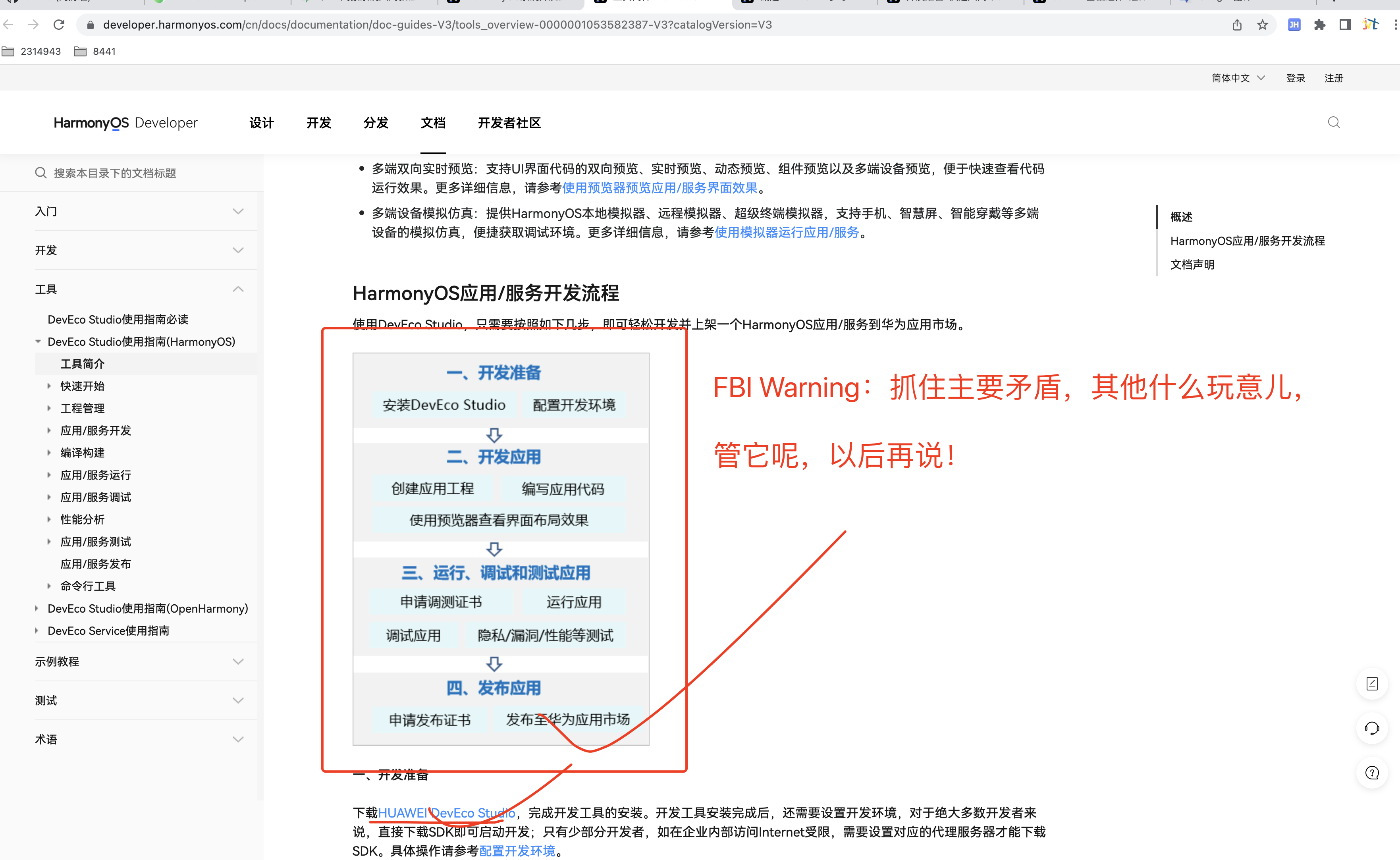Viewport: 1400px width, 860px height.
Task: Click the sidebar document title search field
Action: pos(132,173)
